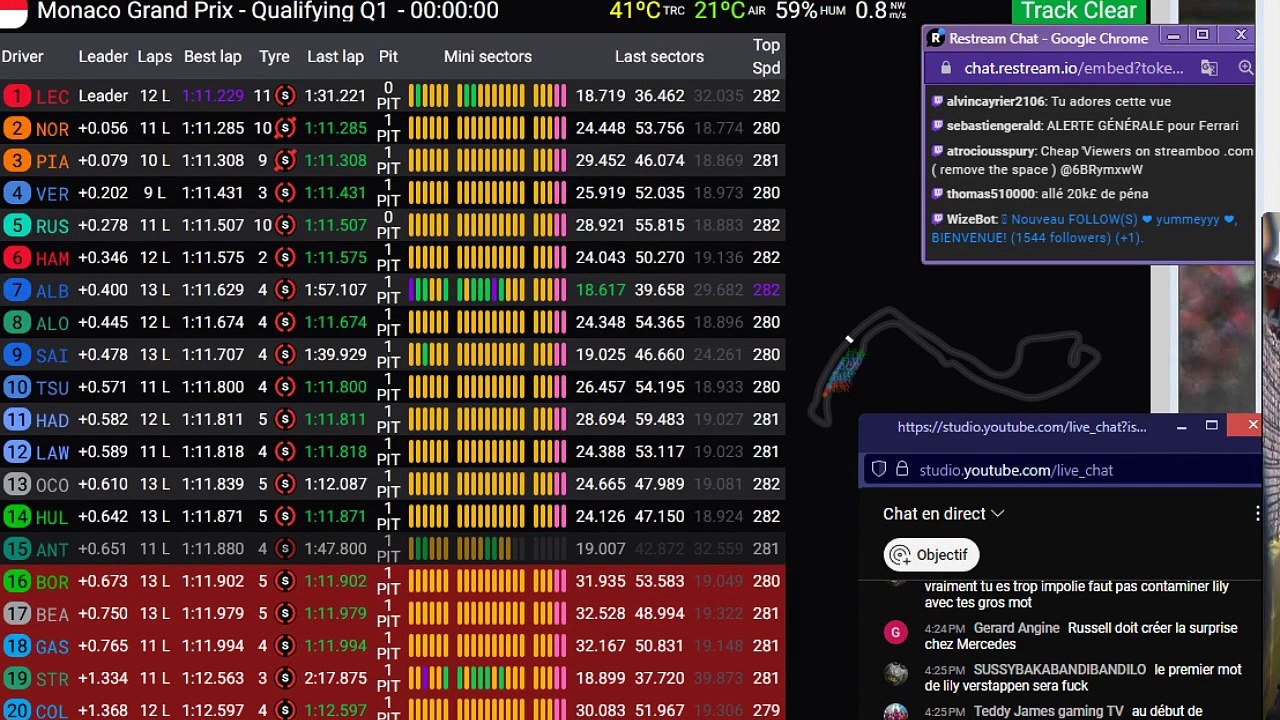Click position 14 badge next to HUL
The height and width of the screenshot is (720, 1280).
point(17,516)
